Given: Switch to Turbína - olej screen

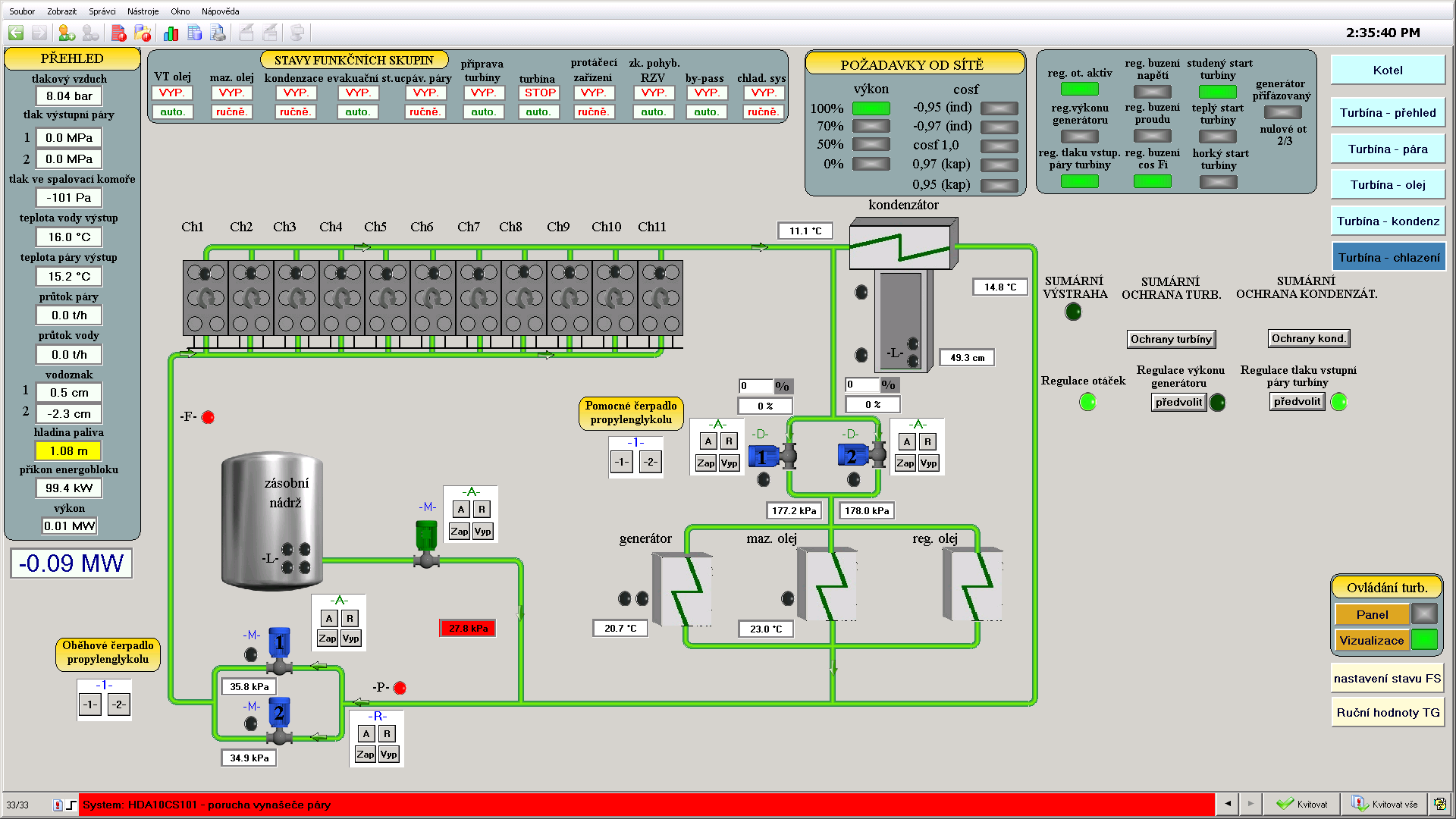Looking at the screenshot, I should (1387, 185).
